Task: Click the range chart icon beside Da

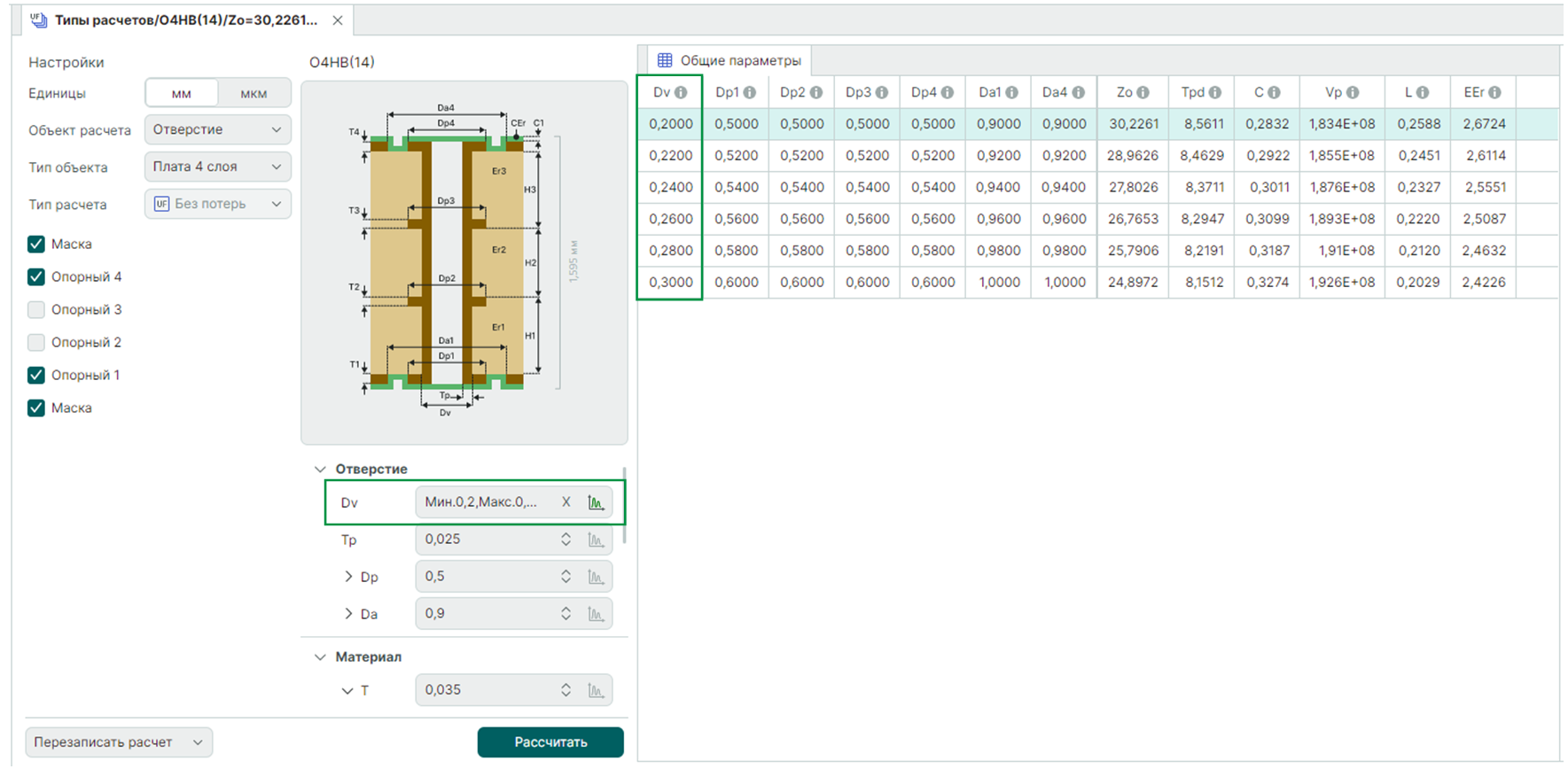Action: pyautogui.click(x=597, y=614)
